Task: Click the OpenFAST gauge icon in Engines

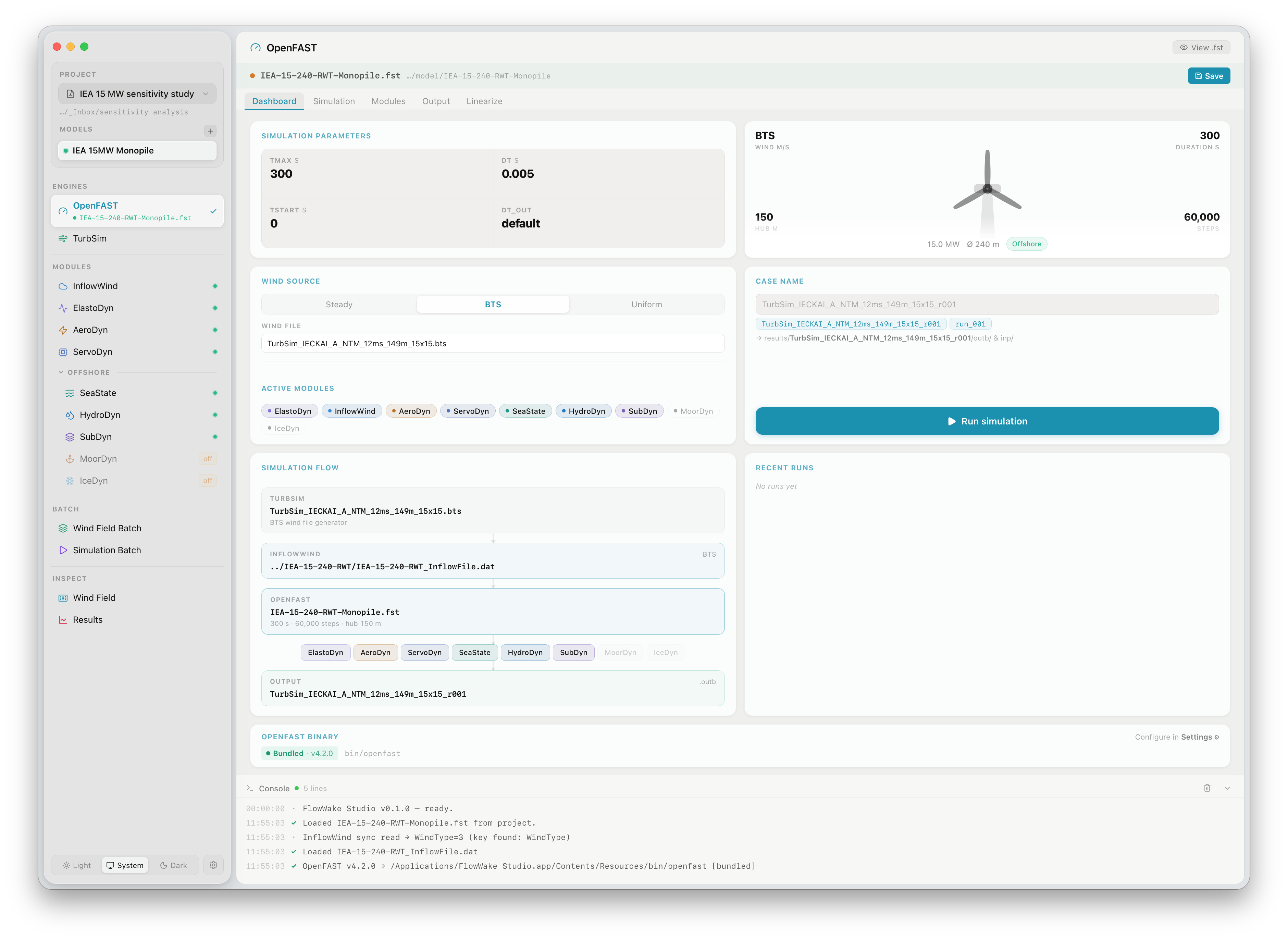Action: [63, 211]
